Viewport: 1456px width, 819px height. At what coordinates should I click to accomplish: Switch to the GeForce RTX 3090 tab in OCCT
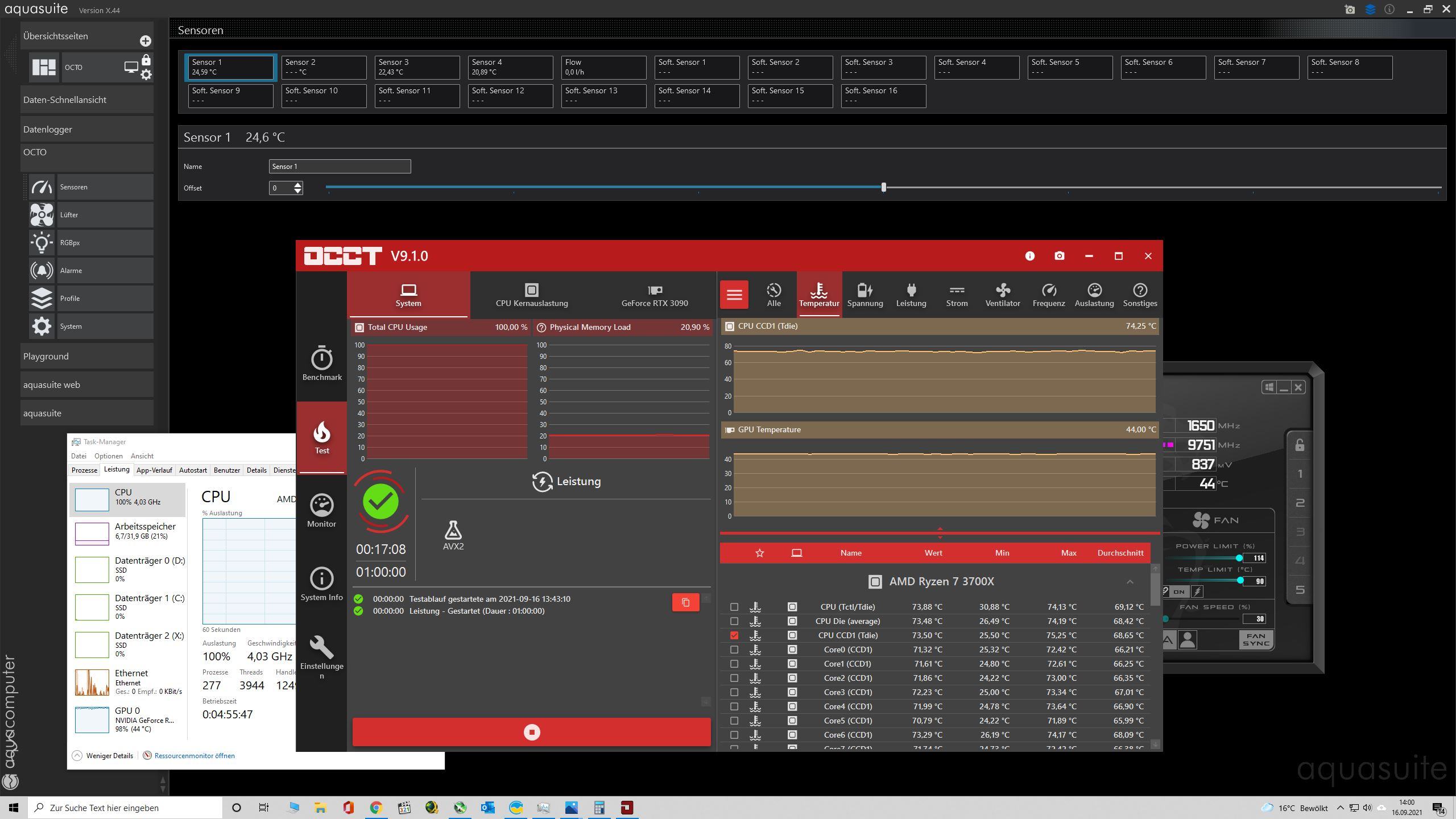[x=655, y=295]
